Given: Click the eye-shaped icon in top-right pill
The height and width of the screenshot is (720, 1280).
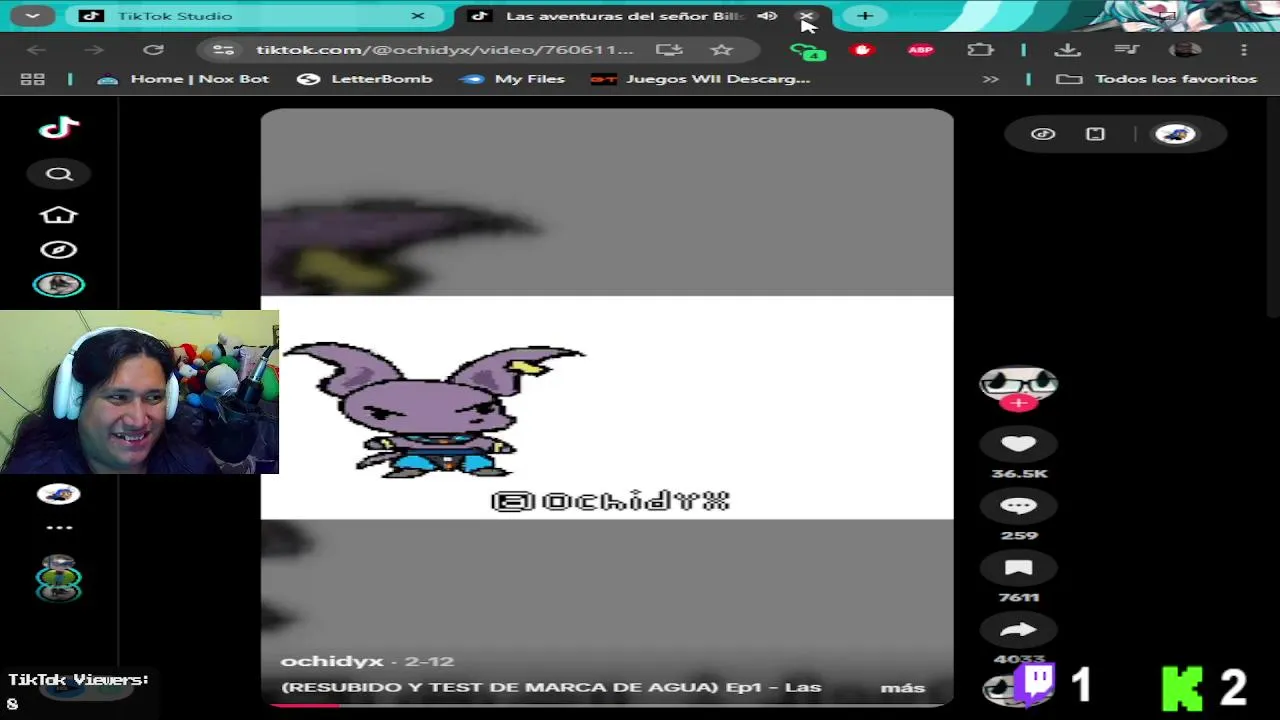Looking at the screenshot, I should click(x=1043, y=134).
